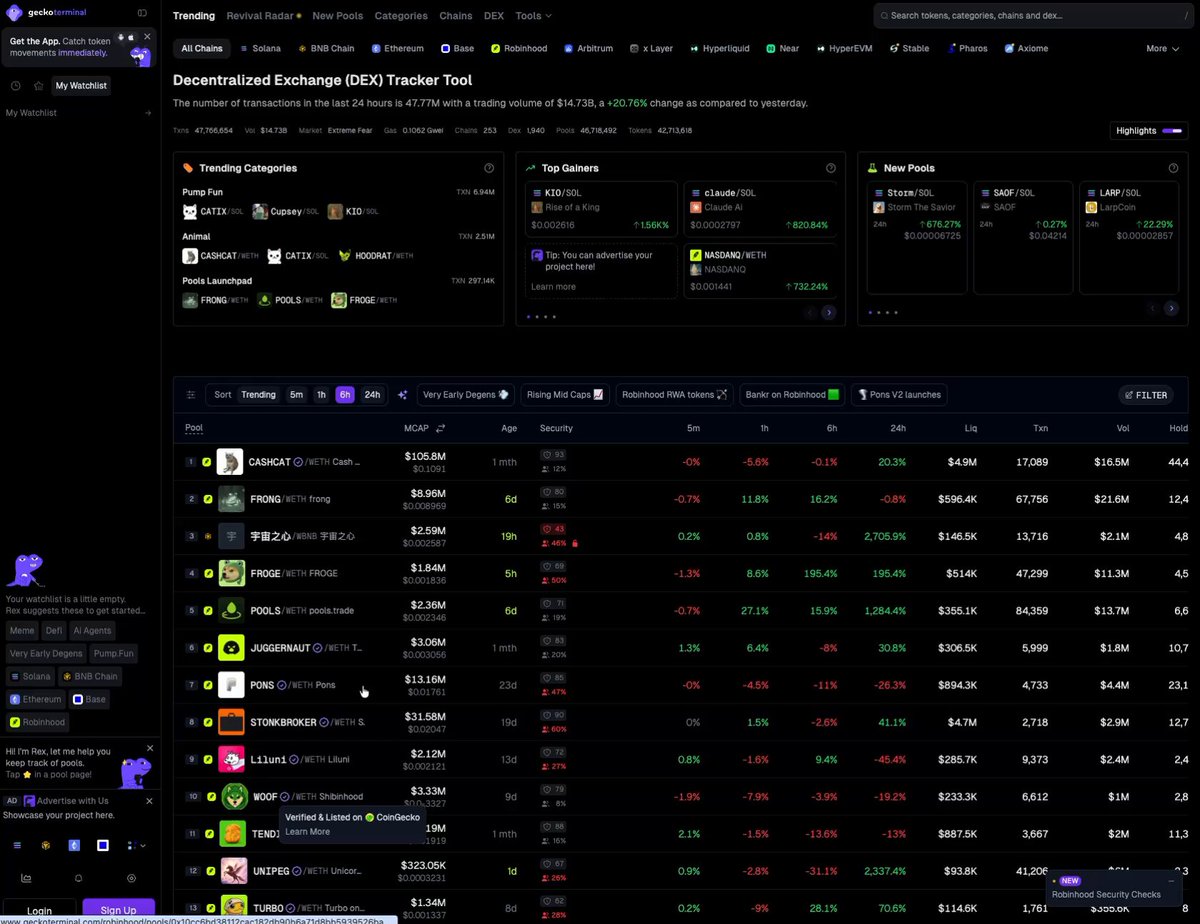Open the notifications bell icon in sidebar
The height and width of the screenshot is (924, 1200).
coord(79,878)
